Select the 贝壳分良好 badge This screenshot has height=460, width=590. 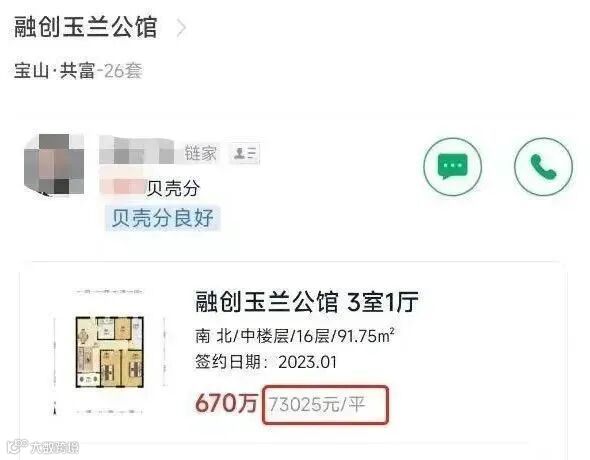[x=163, y=218]
